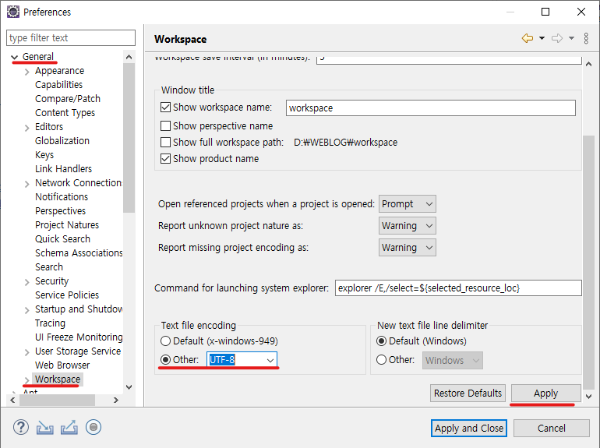This screenshot has height=448, width=600.
Task: Select Link Handlers tree item
Action: point(64,169)
